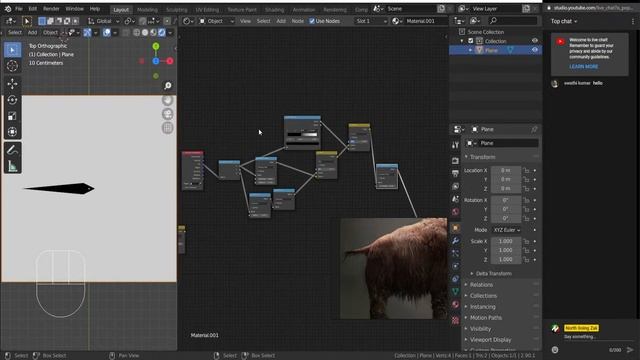Switch to the Shading workspace tab
The width and height of the screenshot is (640, 360).
[x=274, y=9]
